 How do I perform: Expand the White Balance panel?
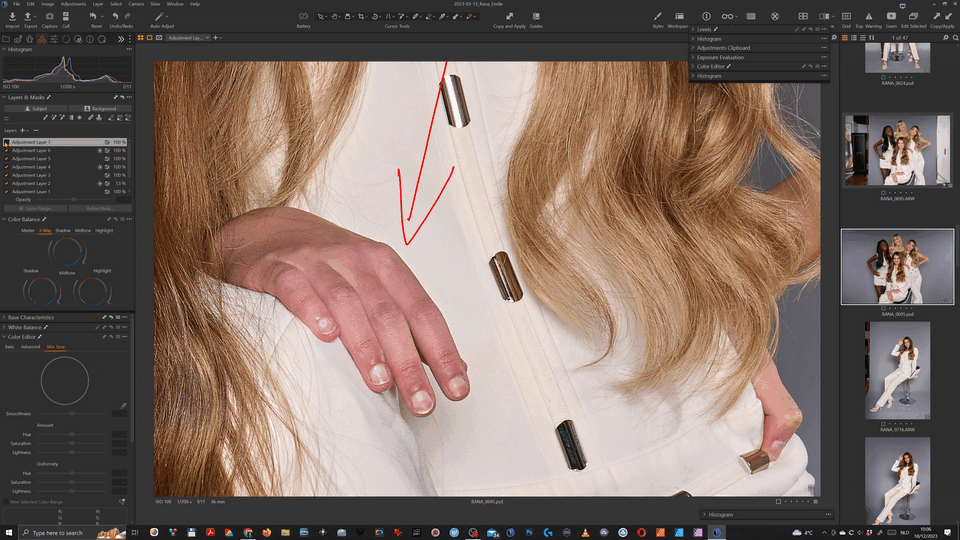pyautogui.click(x=4, y=328)
